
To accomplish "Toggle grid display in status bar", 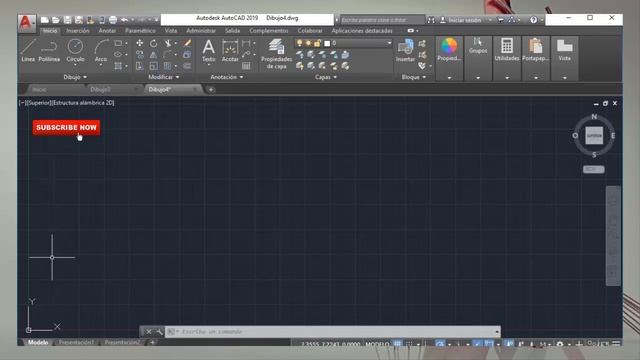I will (x=397, y=344).
